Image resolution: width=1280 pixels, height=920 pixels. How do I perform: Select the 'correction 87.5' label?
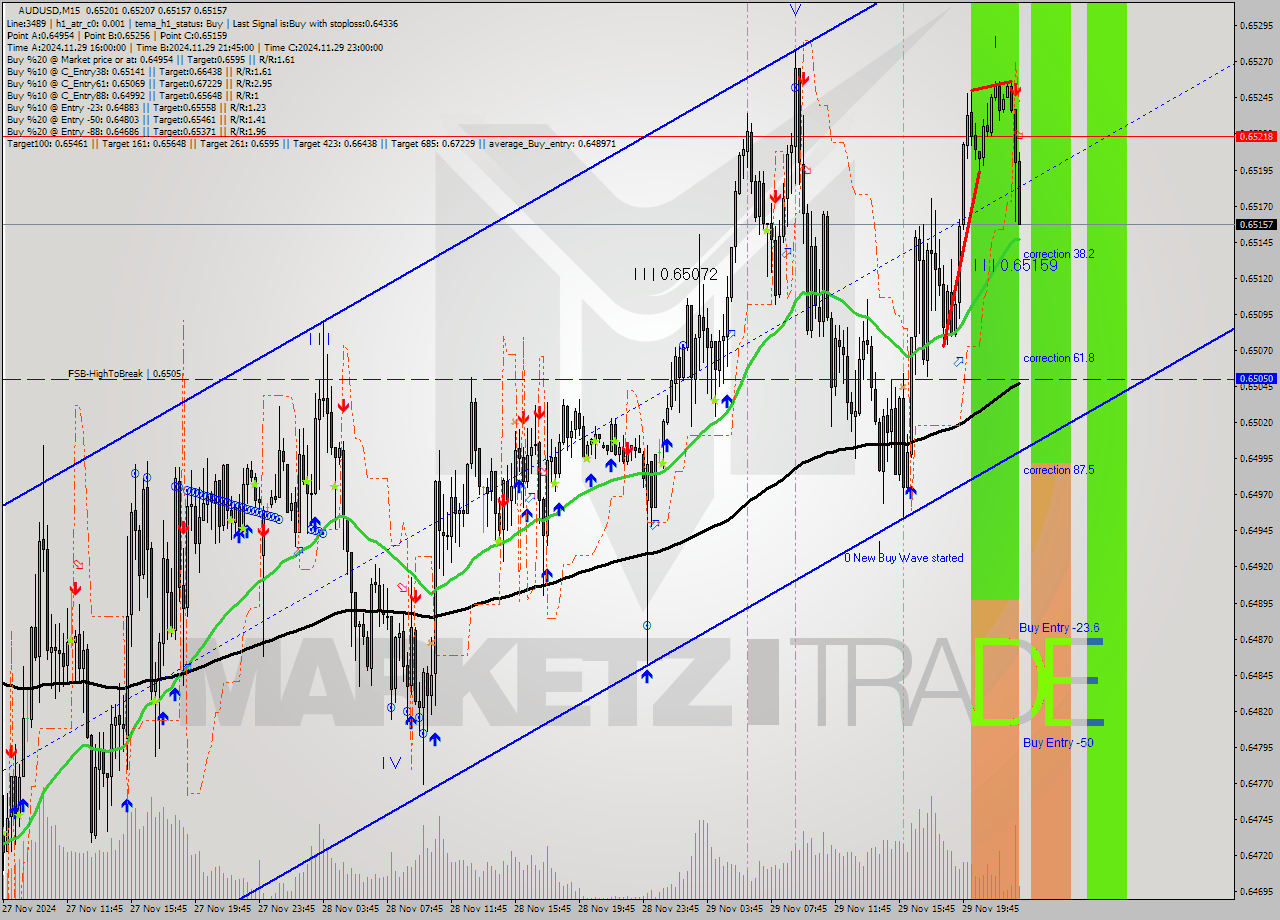click(x=1058, y=470)
